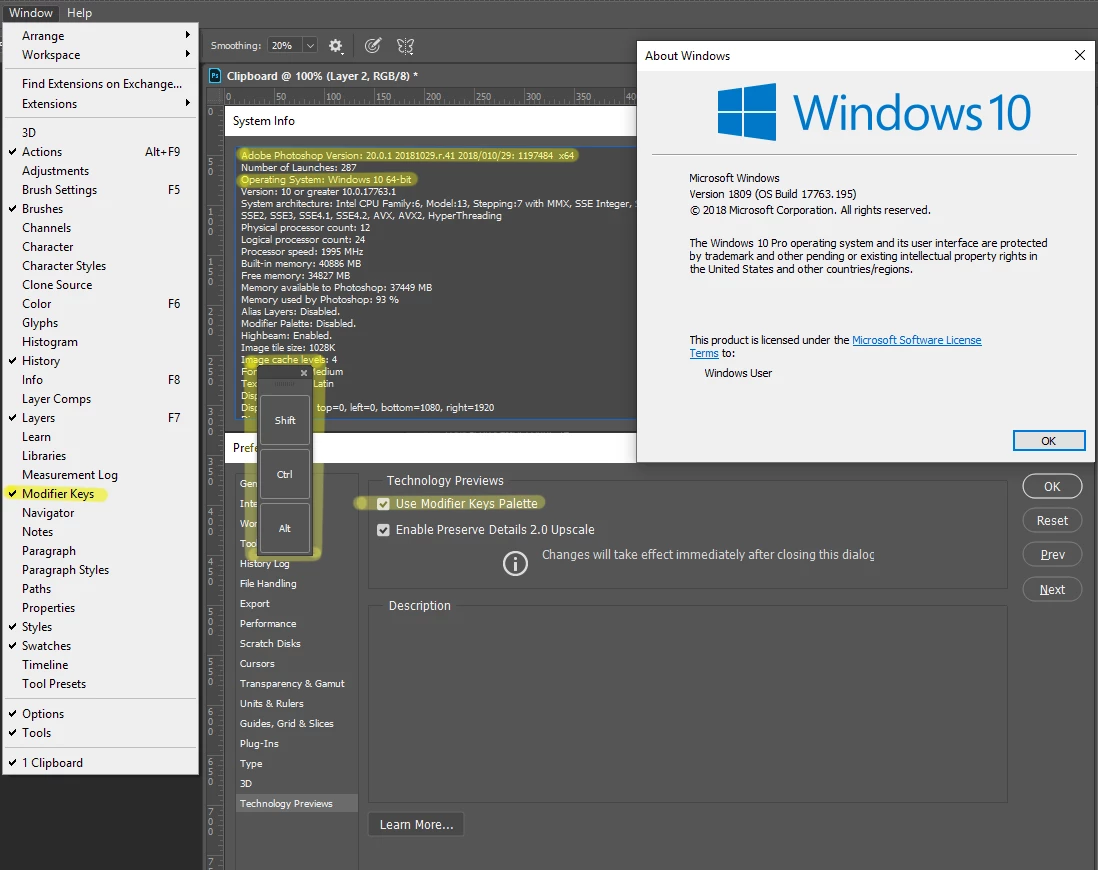Toggle the pen pressure size icon
1098x870 pixels.
[x=373, y=46]
